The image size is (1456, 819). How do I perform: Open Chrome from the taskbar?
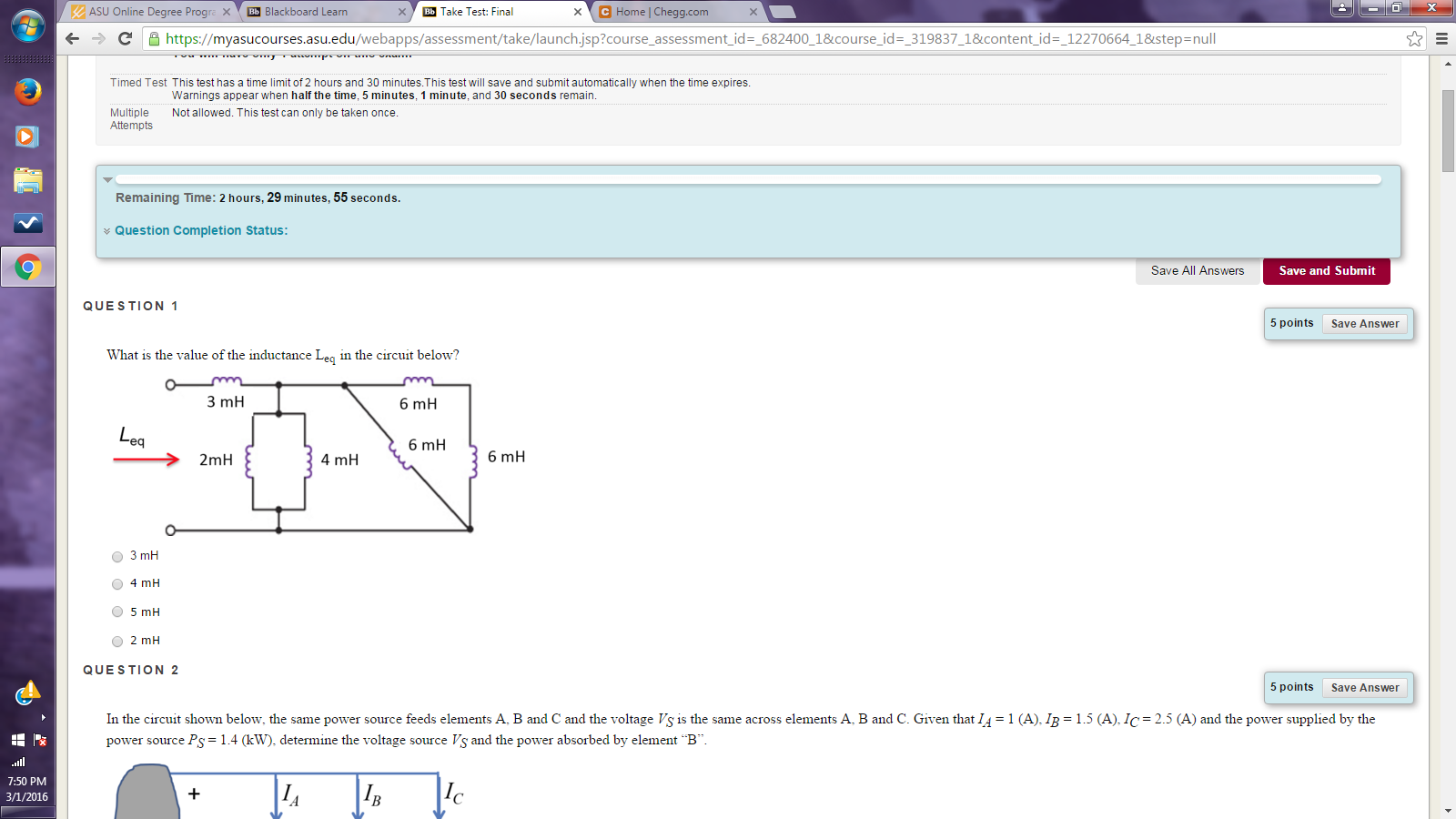click(27, 267)
